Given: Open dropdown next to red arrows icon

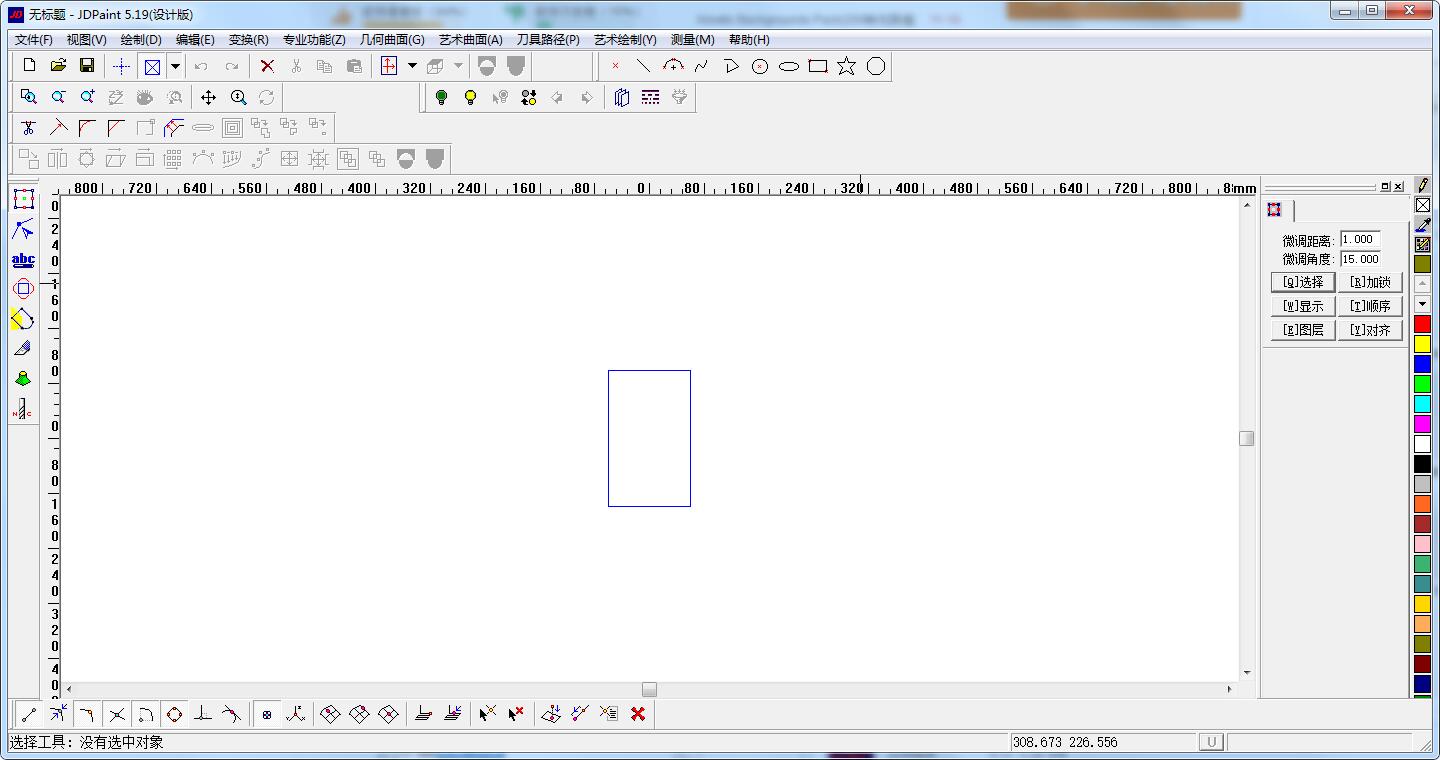Looking at the screenshot, I should pos(412,66).
